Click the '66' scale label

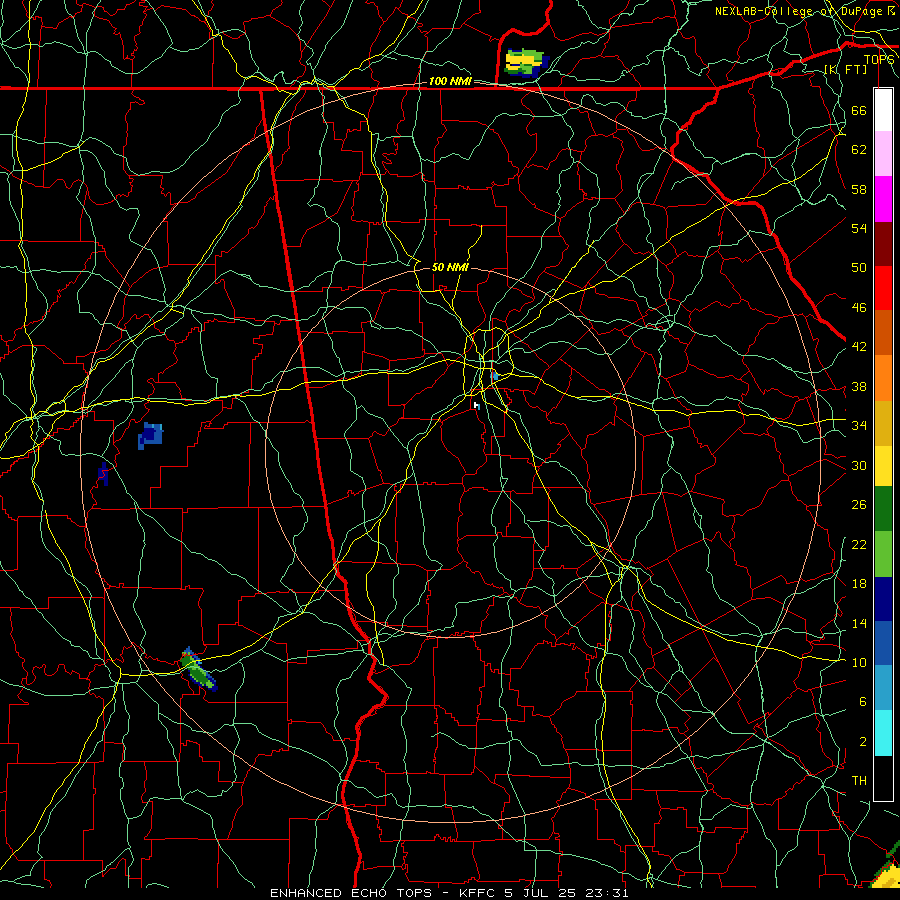click(859, 110)
